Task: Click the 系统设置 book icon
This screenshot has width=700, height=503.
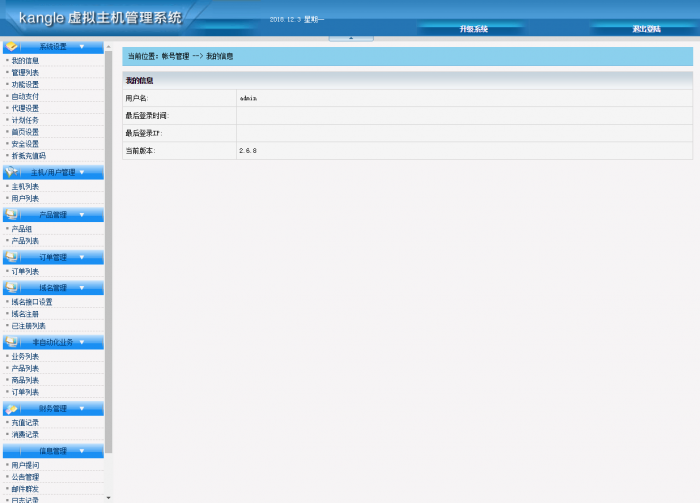Action: point(11,46)
